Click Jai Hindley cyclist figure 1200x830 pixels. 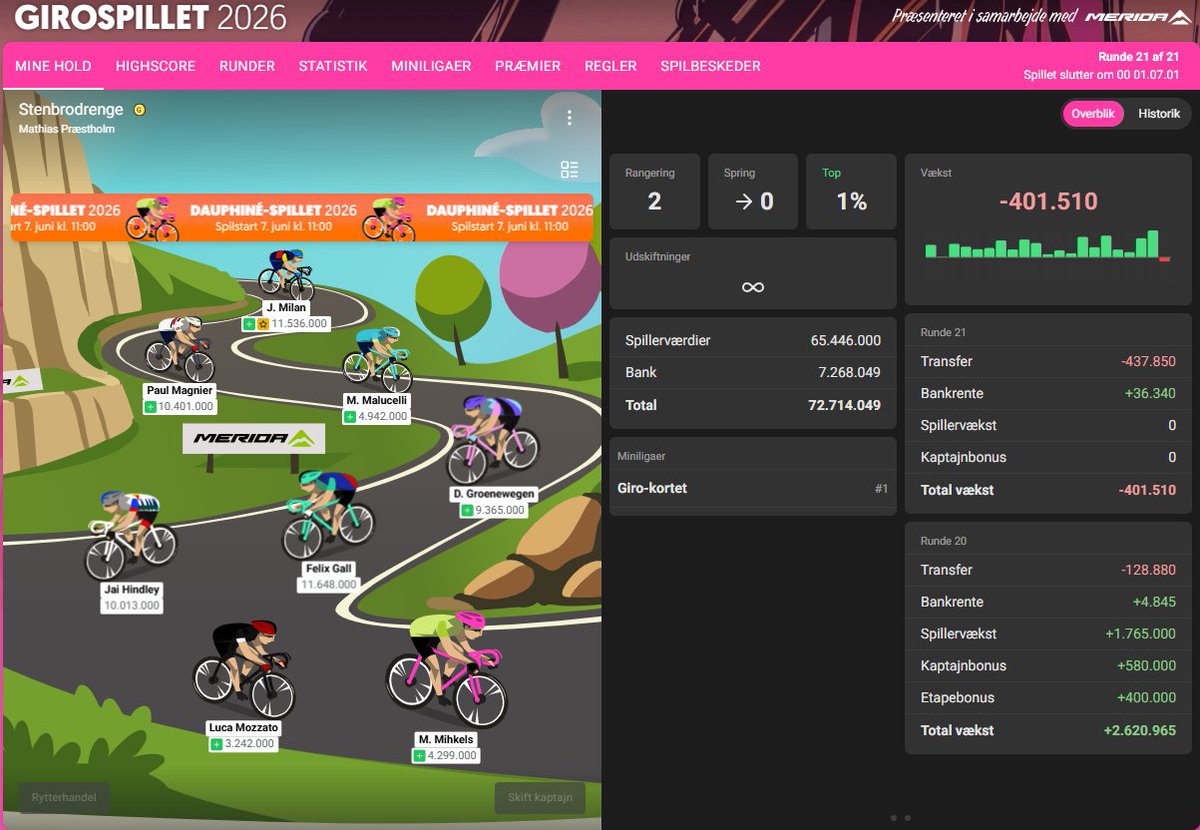(x=129, y=534)
